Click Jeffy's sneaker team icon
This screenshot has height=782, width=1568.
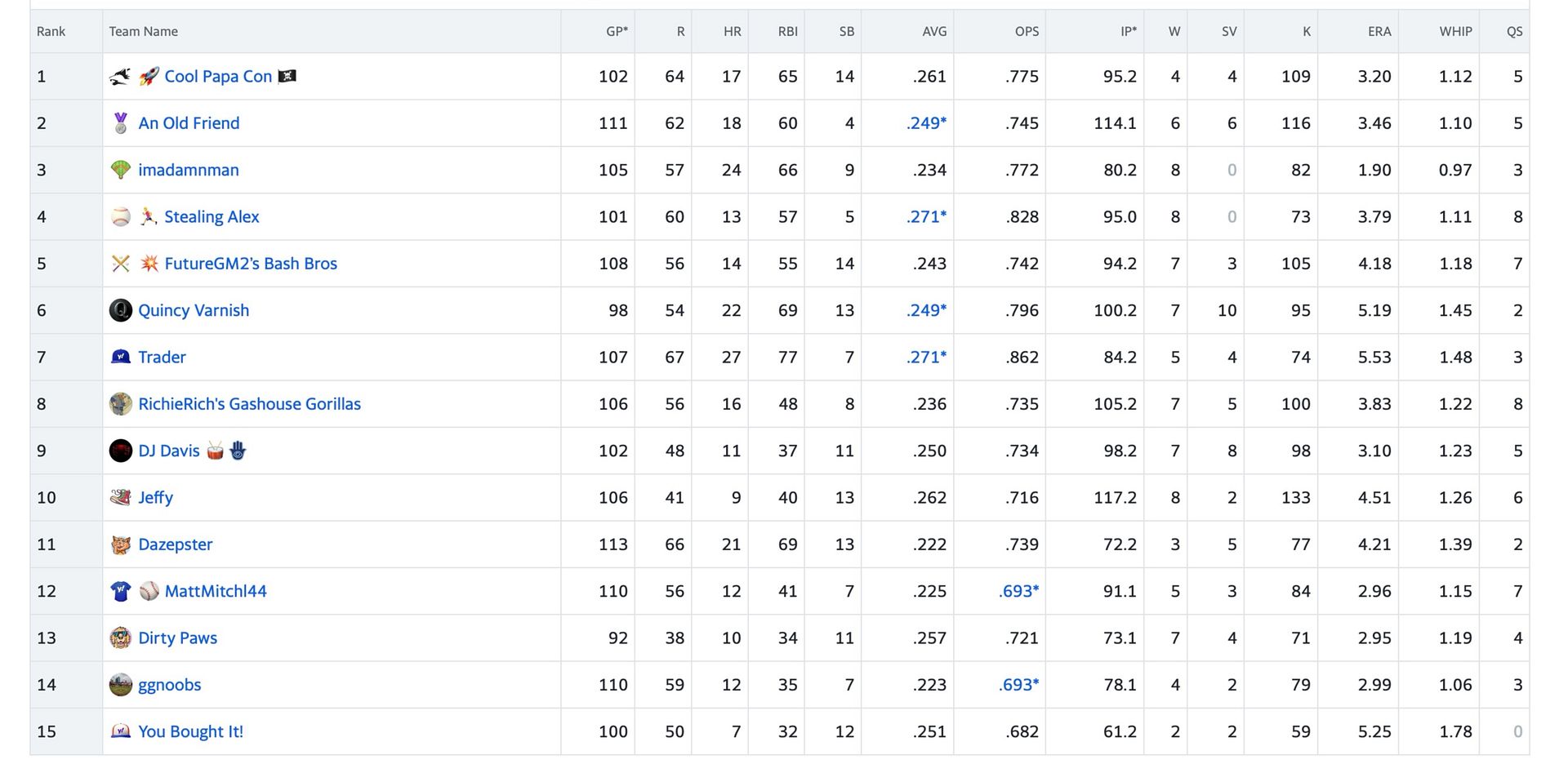[x=121, y=497]
